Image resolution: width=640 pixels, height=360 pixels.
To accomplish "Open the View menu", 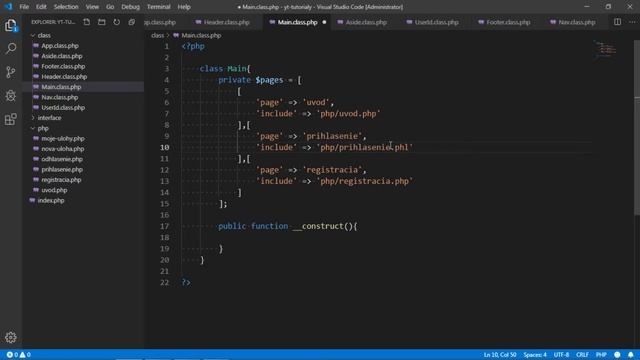I will pyautogui.click(x=92, y=7).
